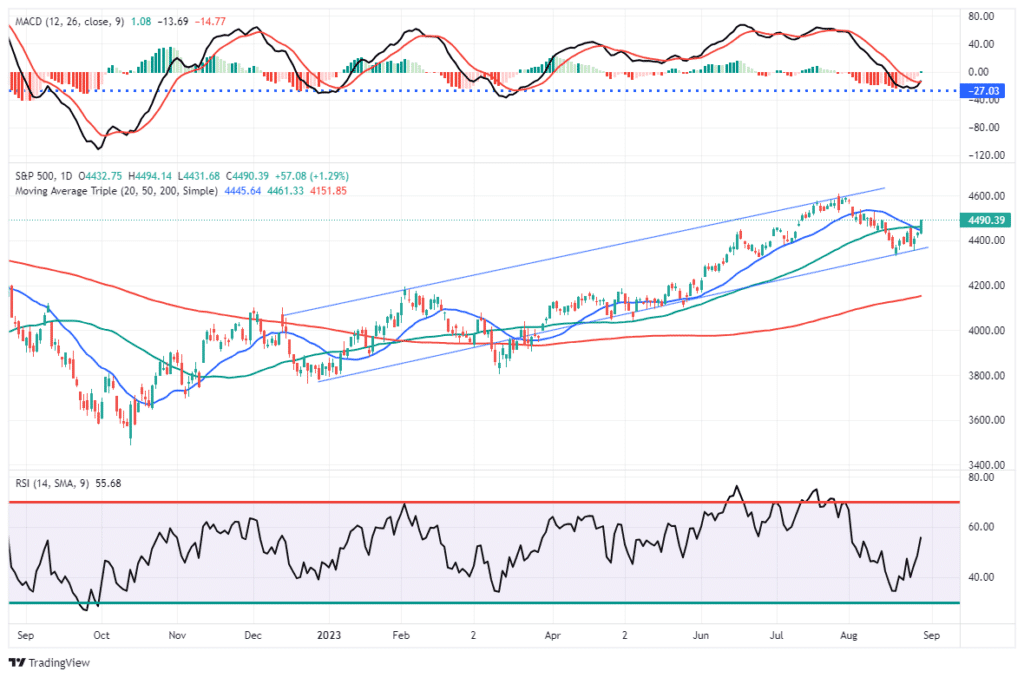Select the MACD (12, 26, close, 9) indicator label
The width and height of the screenshot is (1024, 678).
(x=69, y=22)
